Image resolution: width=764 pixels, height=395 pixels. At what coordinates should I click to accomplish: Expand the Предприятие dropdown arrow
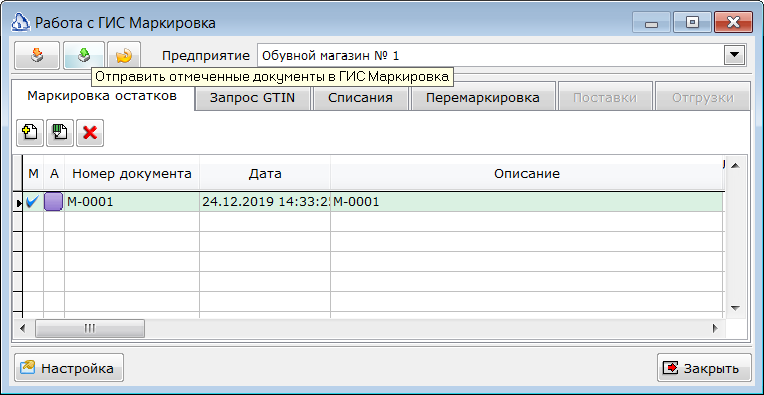(733, 56)
